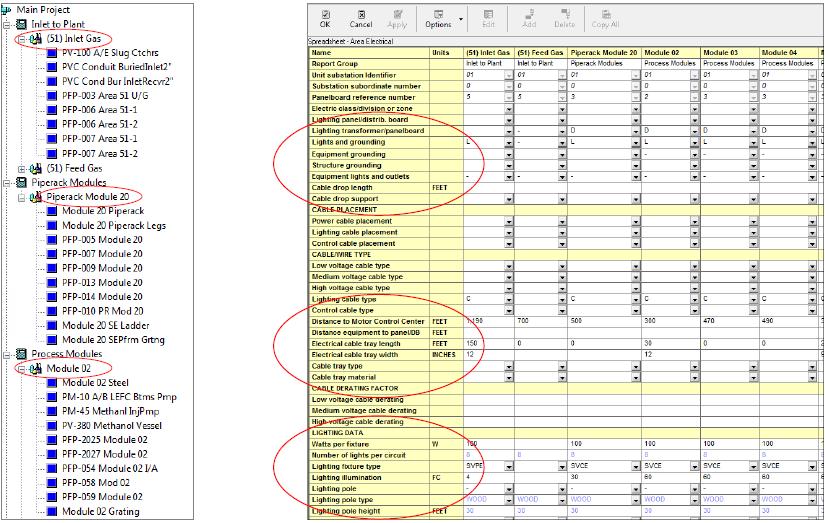The height and width of the screenshot is (523, 825).
Task: Select the Piperack Module 20 area icon
Action: coord(36,197)
